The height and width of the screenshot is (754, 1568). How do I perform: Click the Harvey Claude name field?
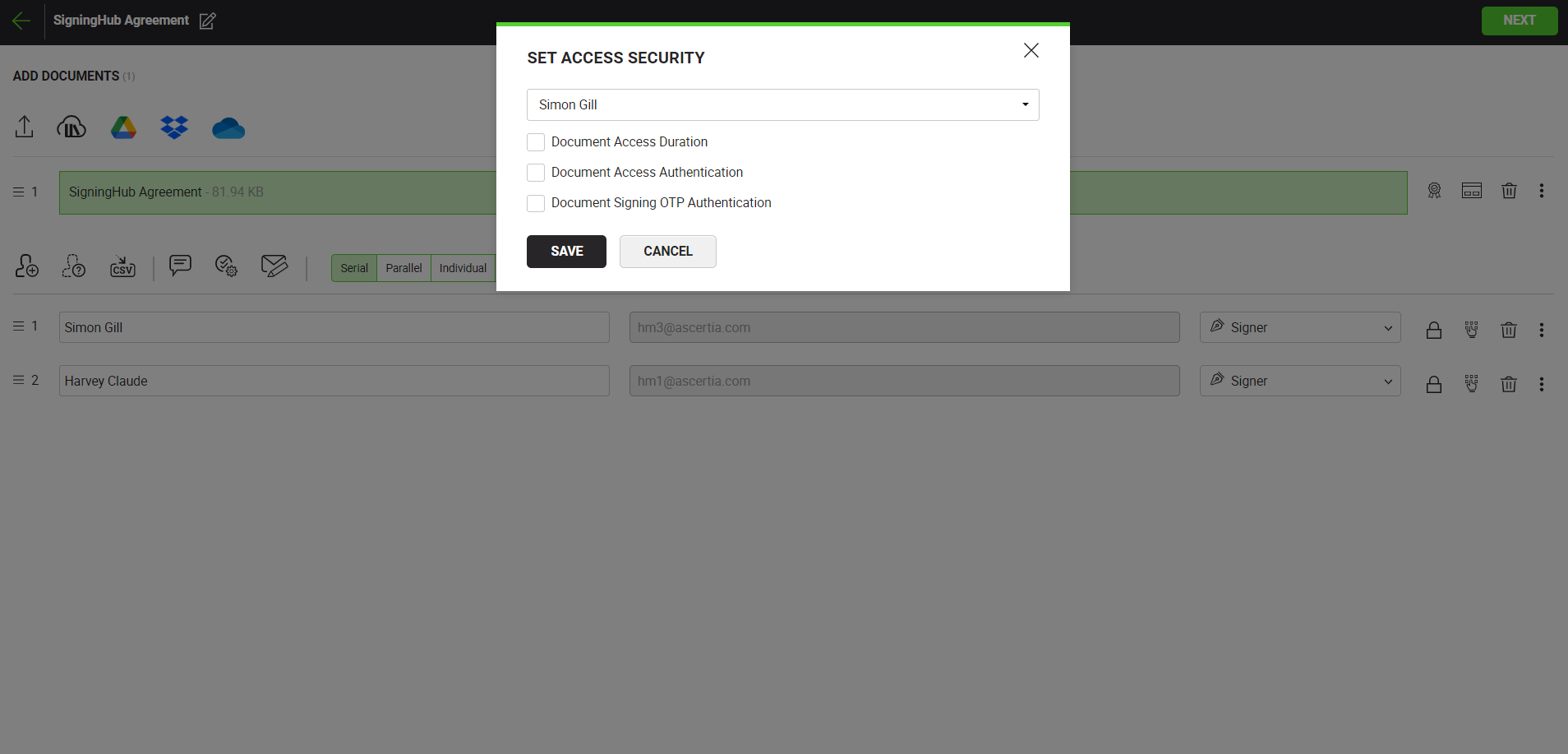pyautogui.click(x=334, y=381)
